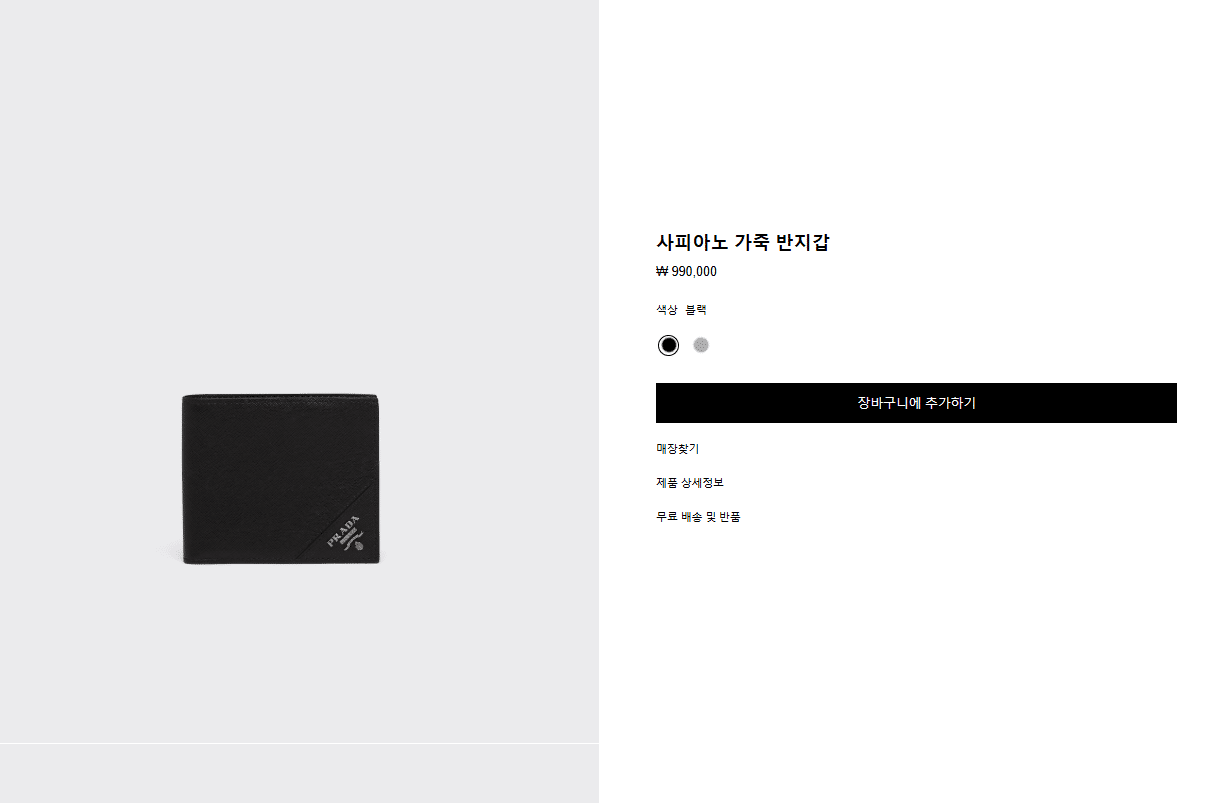Choose the gray color swatch
Viewport: 1209px width, 803px height.
point(701,345)
